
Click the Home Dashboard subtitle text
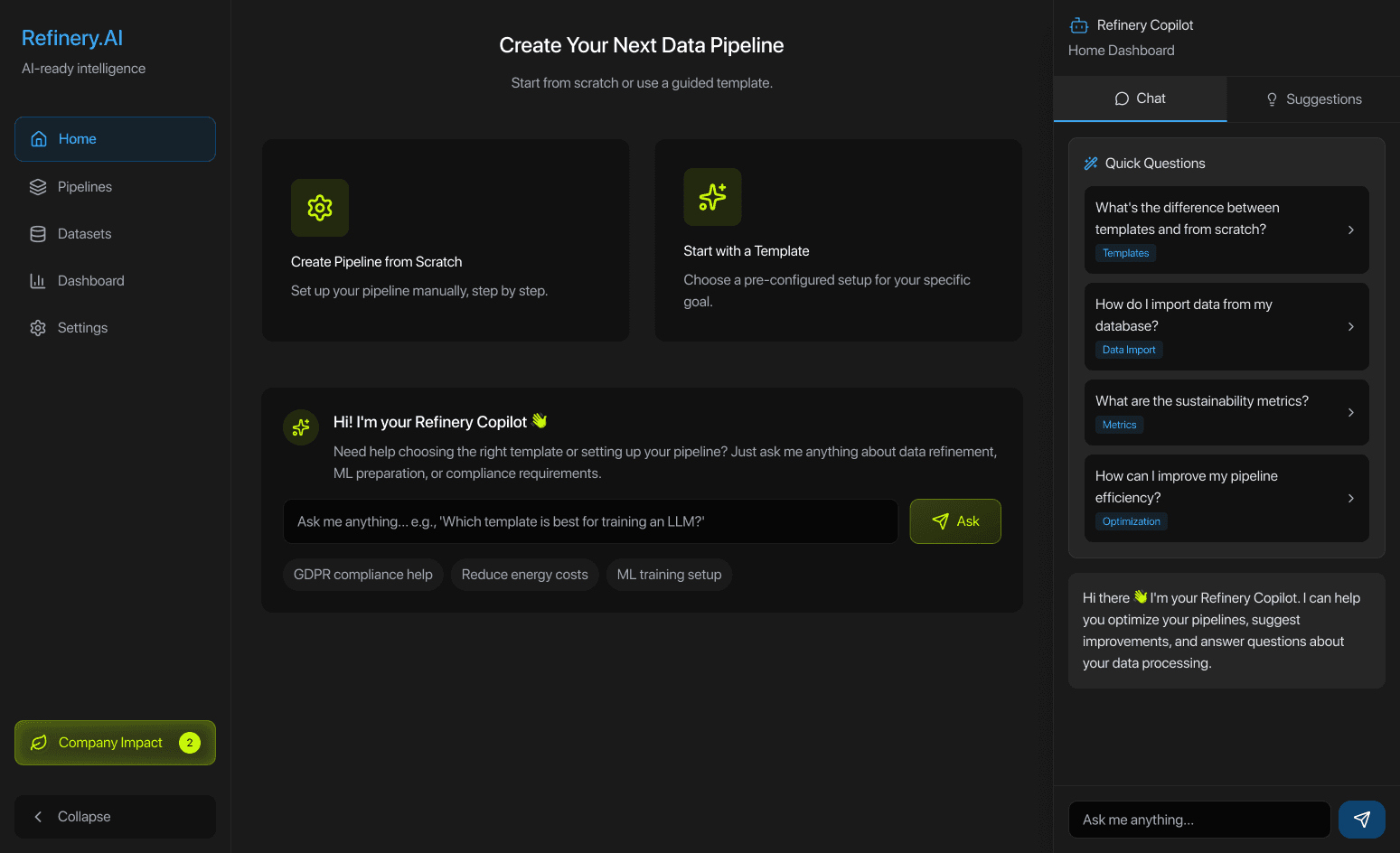coord(1122,51)
